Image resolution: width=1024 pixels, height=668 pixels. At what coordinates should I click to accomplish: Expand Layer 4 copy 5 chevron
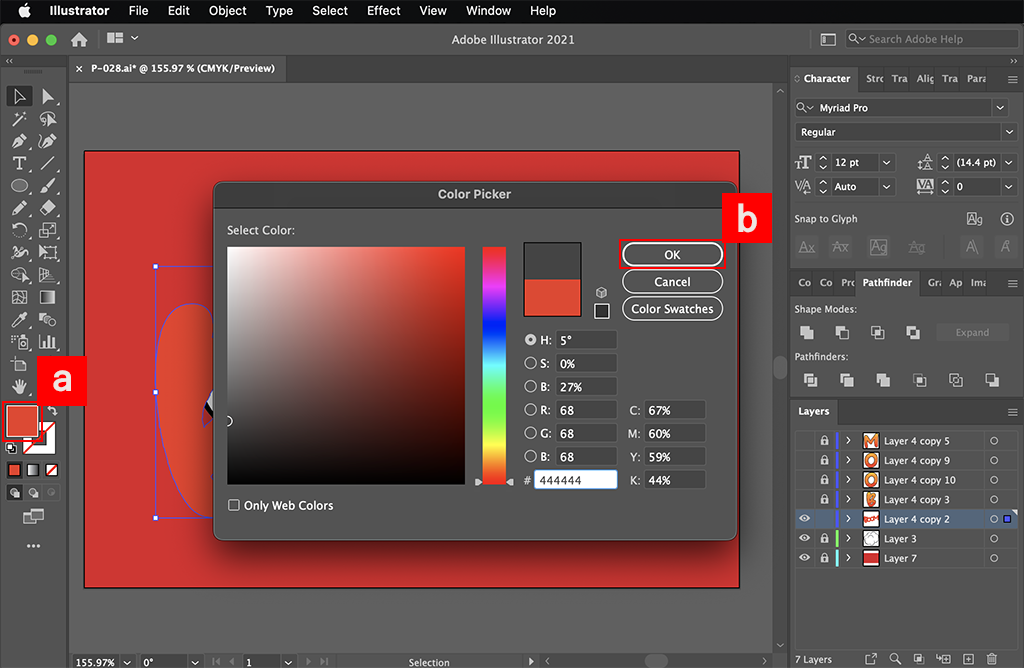click(848, 440)
